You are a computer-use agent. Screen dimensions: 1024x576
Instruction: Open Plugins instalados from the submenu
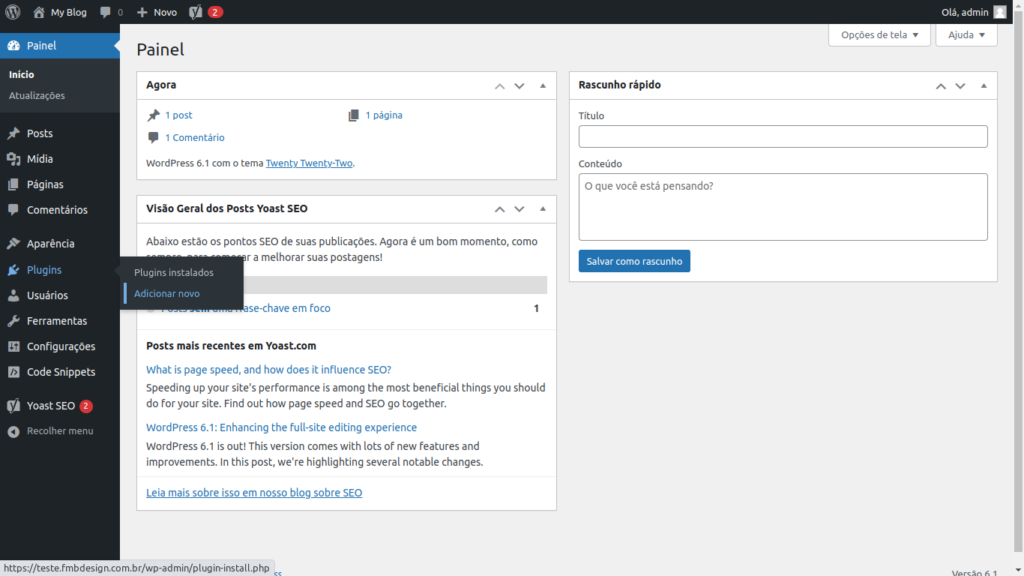(x=173, y=271)
